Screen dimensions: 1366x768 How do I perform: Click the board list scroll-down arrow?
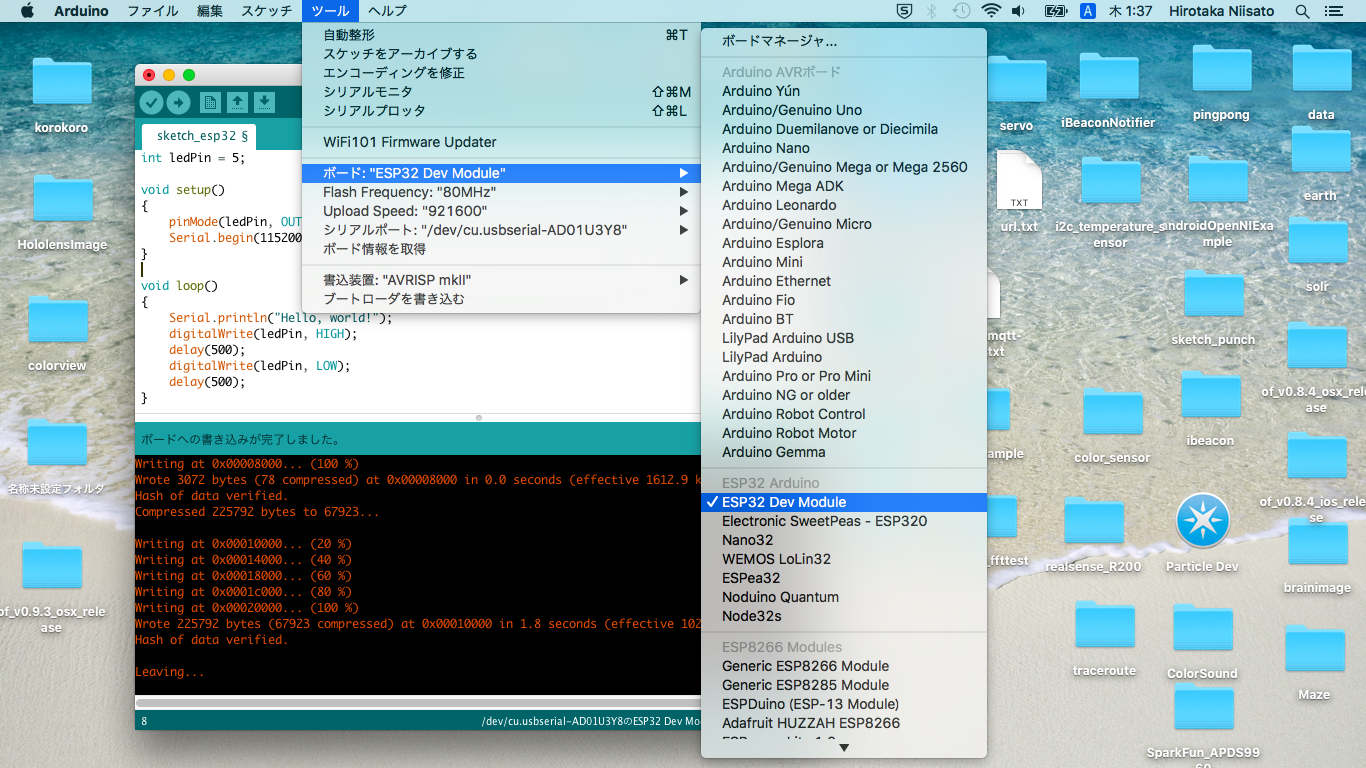pos(844,747)
